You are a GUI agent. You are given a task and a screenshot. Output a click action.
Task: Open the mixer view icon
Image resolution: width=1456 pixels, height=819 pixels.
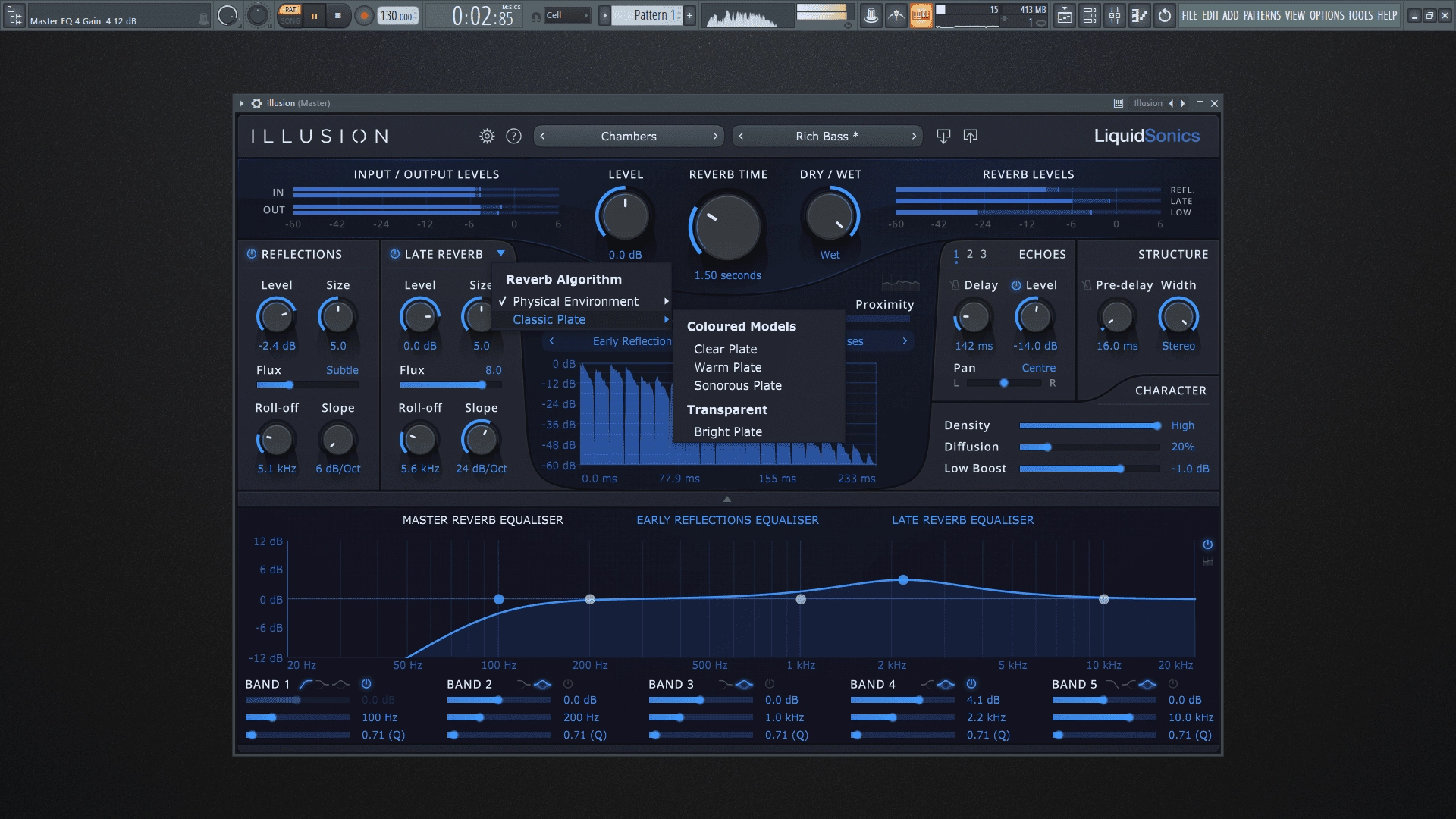coord(1115,15)
